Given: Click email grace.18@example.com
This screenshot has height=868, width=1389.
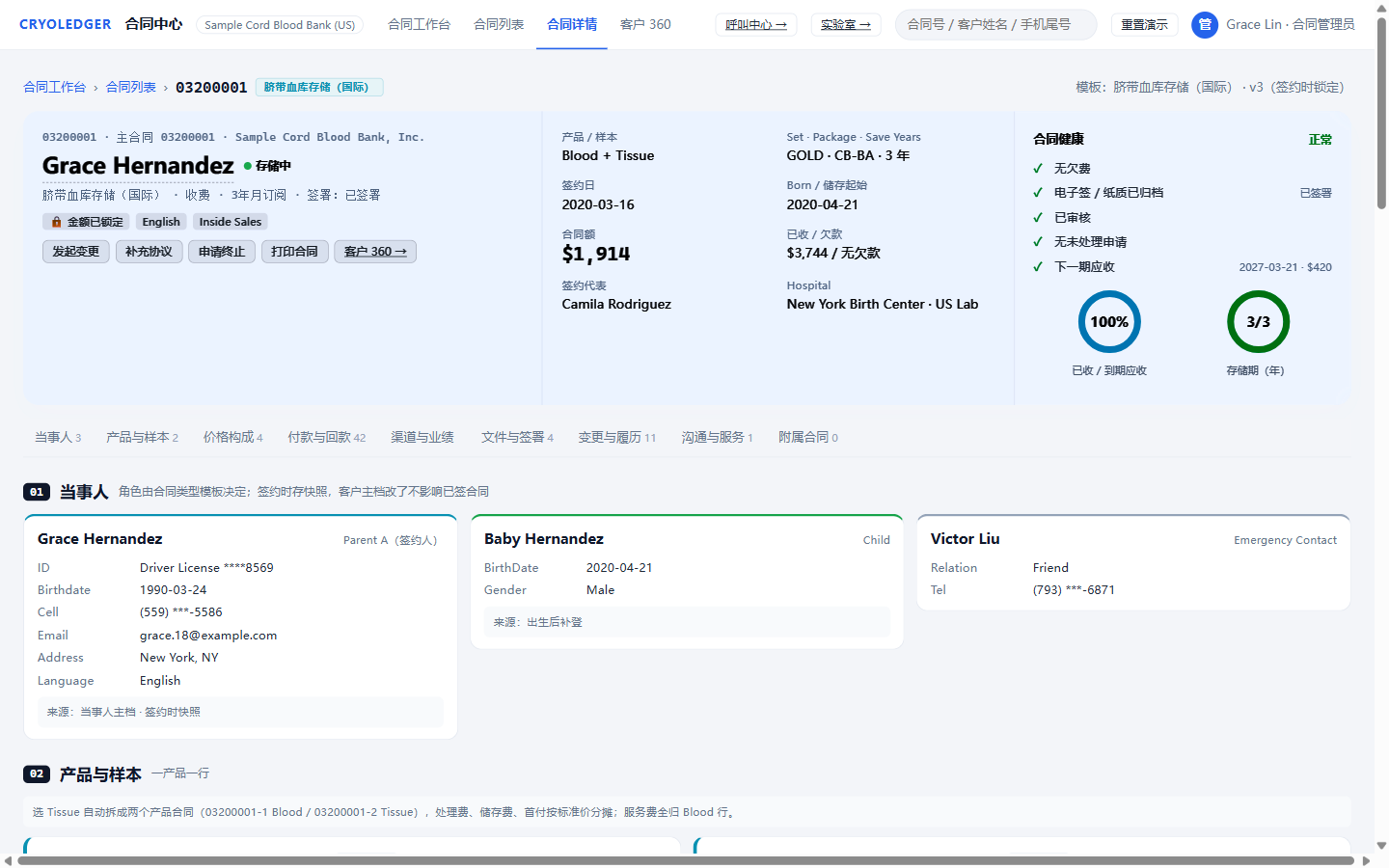Looking at the screenshot, I should (208, 635).
